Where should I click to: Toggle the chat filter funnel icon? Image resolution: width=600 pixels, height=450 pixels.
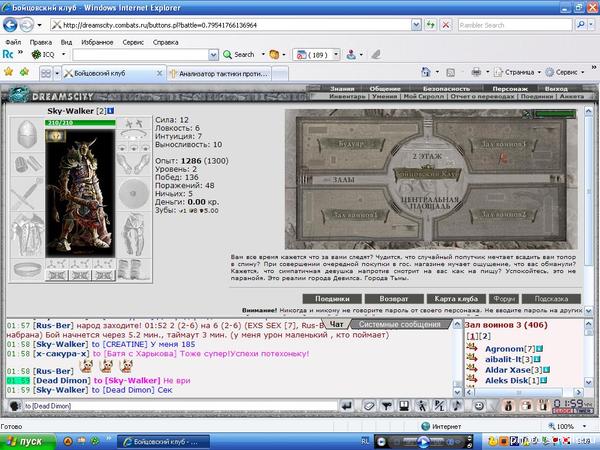pos(386,406)
